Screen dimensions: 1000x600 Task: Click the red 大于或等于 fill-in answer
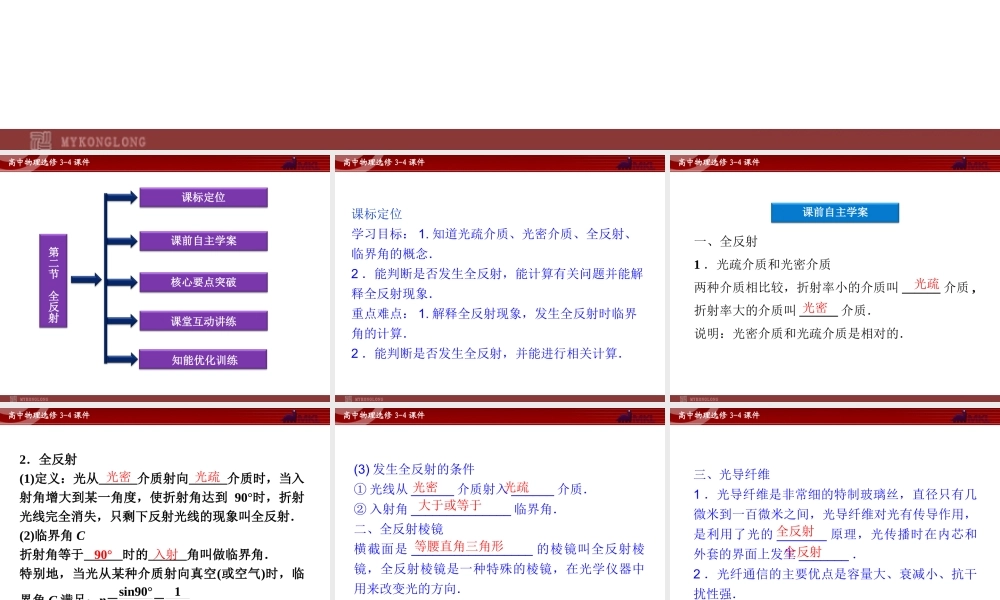(450, 506)
